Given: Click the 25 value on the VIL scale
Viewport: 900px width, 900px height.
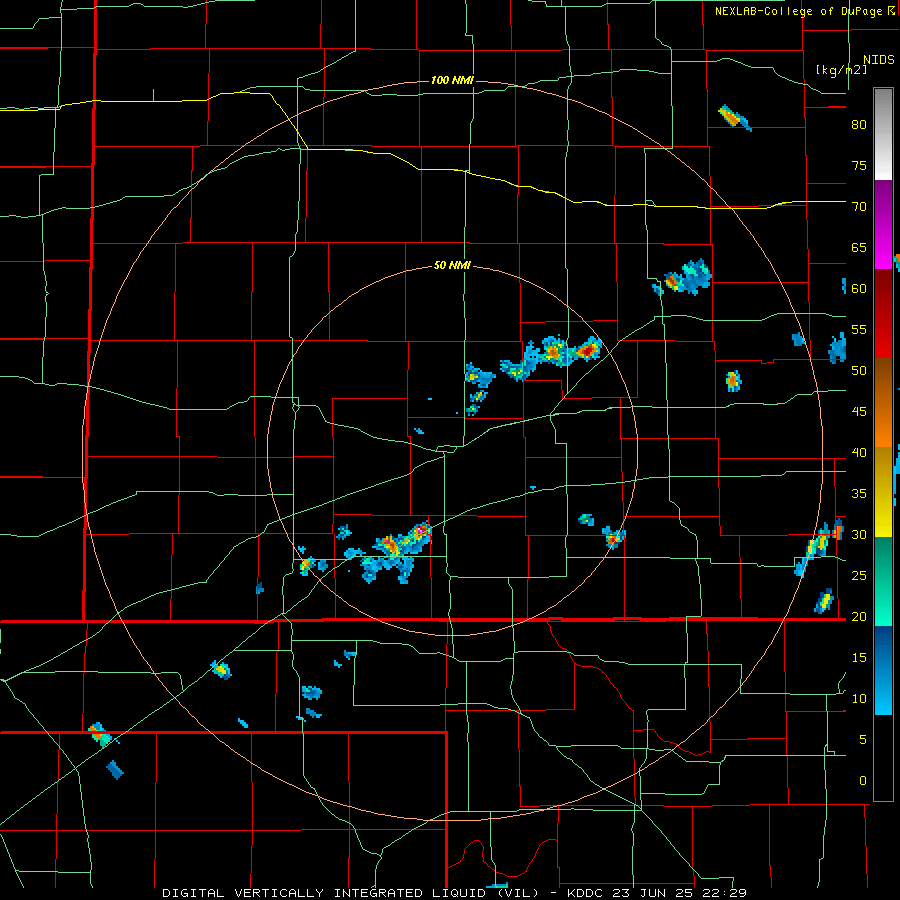Looking at the screenshot, I should (x=859, y=576).
